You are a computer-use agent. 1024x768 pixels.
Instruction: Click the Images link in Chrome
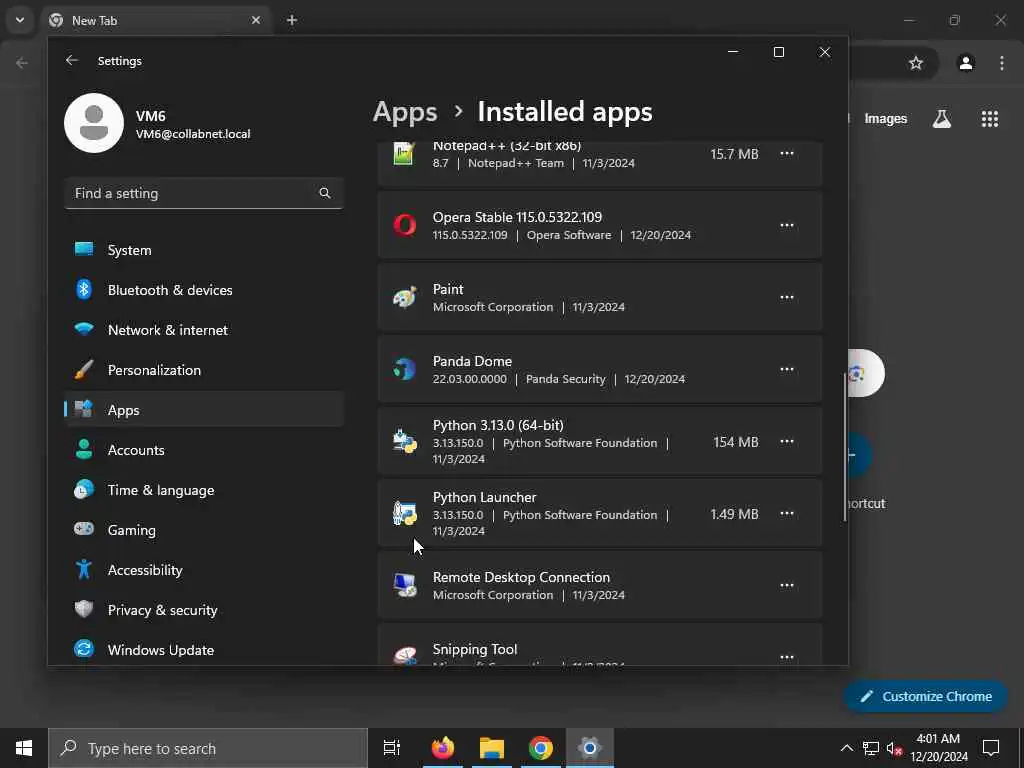[x=886, y=119]
